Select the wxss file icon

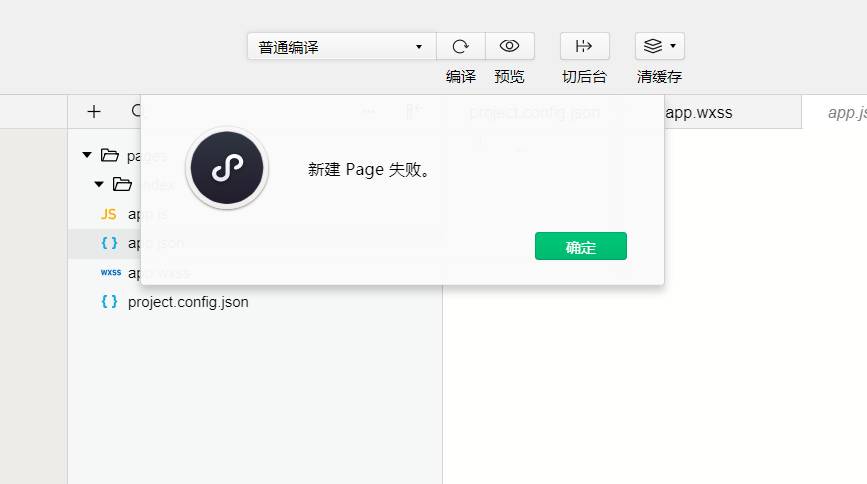(x=111, y=272)
